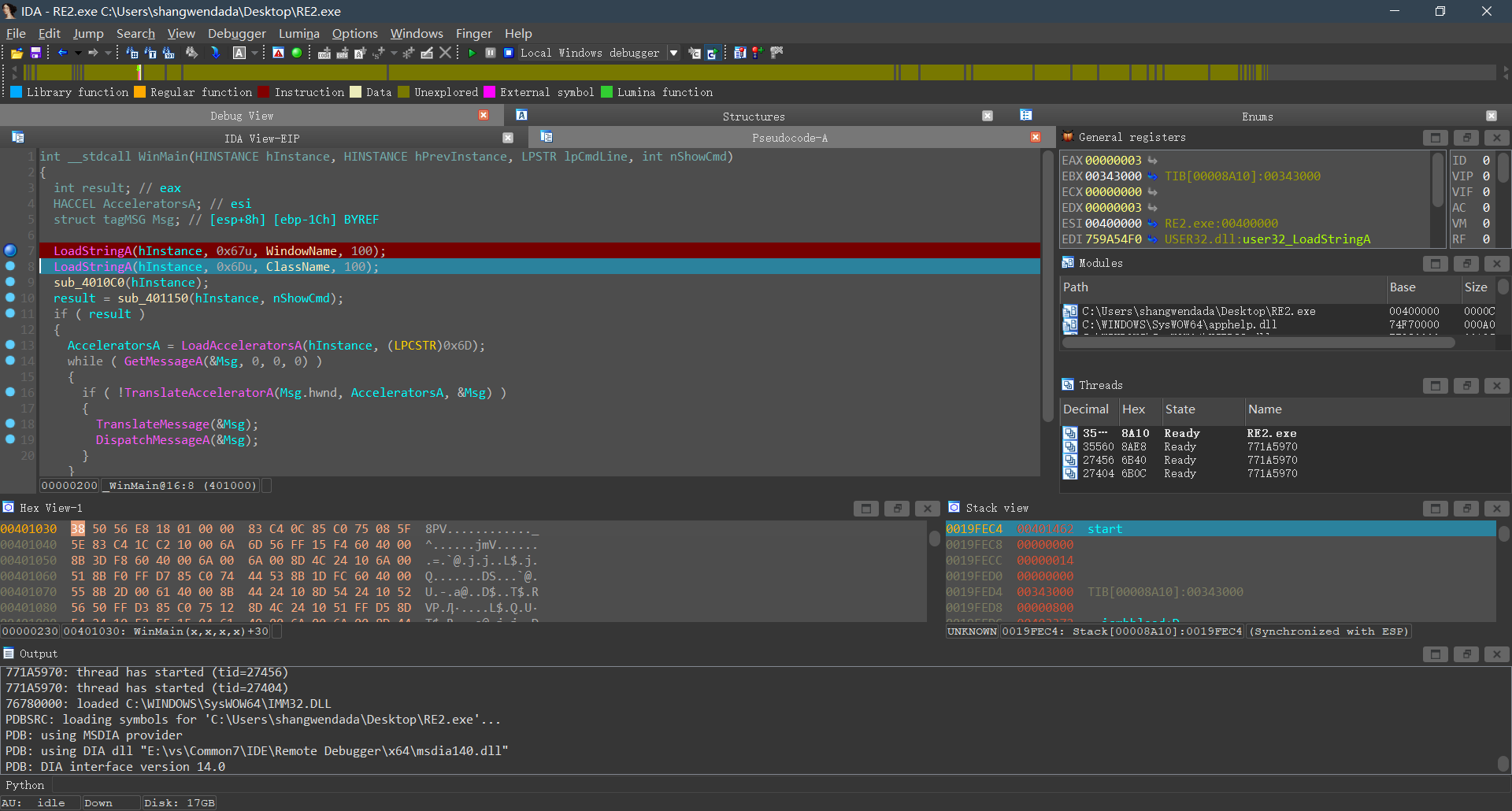The height and width of the screenshot is (811, 1512).
Task: Click the red warning triangle toolbar icon
Action: pos(278,53)
